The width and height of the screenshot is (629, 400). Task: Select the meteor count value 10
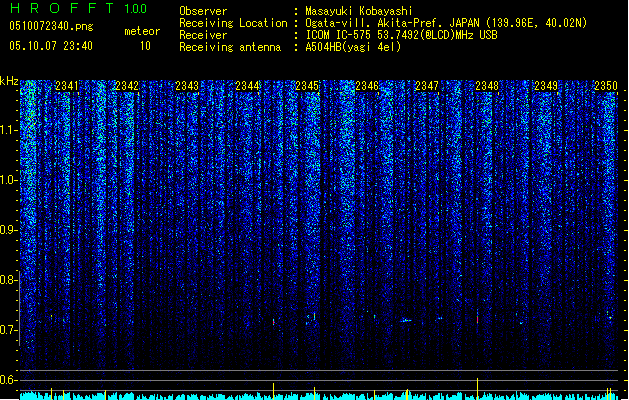[145, 46]
